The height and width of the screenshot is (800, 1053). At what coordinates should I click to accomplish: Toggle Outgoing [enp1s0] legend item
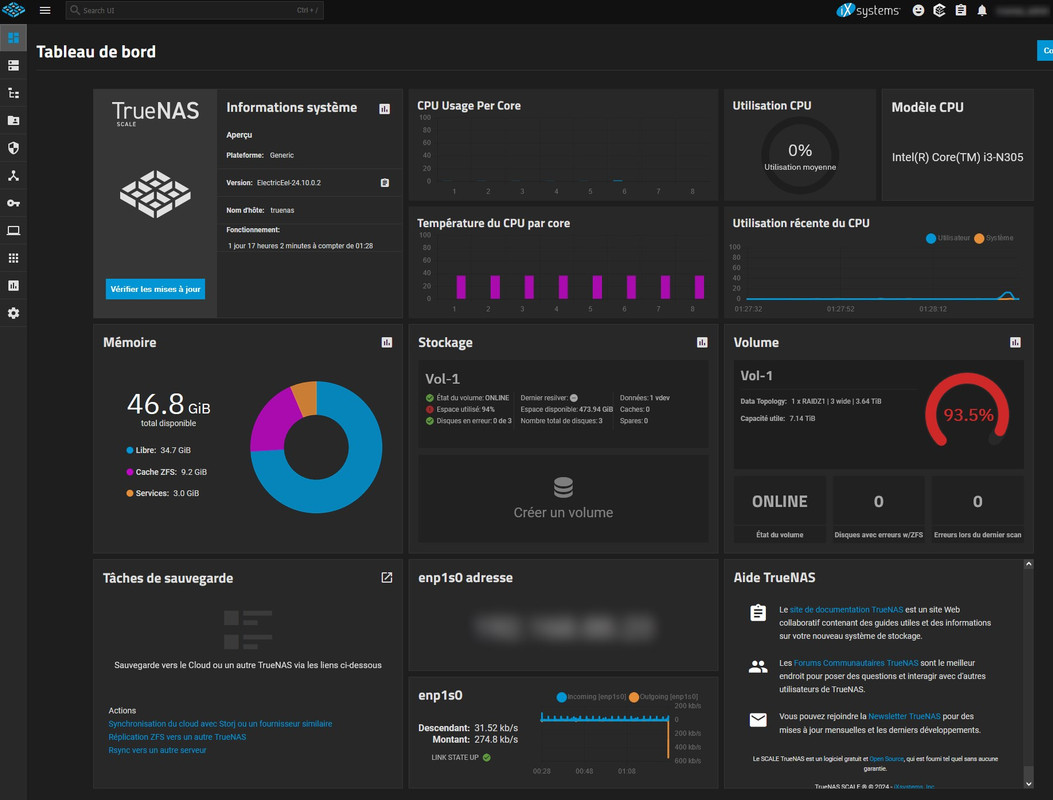click(x=663, y=697)
